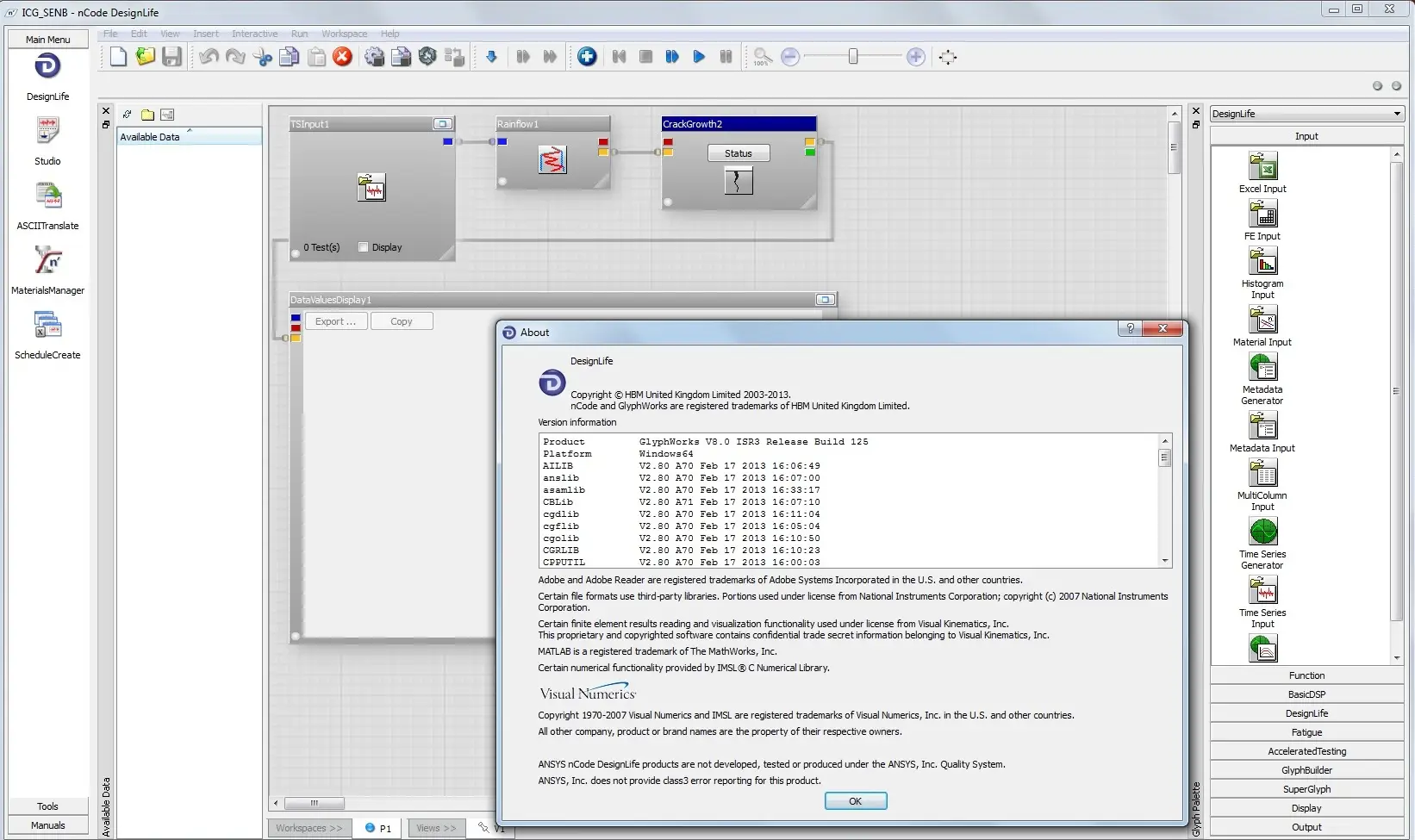Open the Studio application icon

pyautogui.click(x=47, y=131)
